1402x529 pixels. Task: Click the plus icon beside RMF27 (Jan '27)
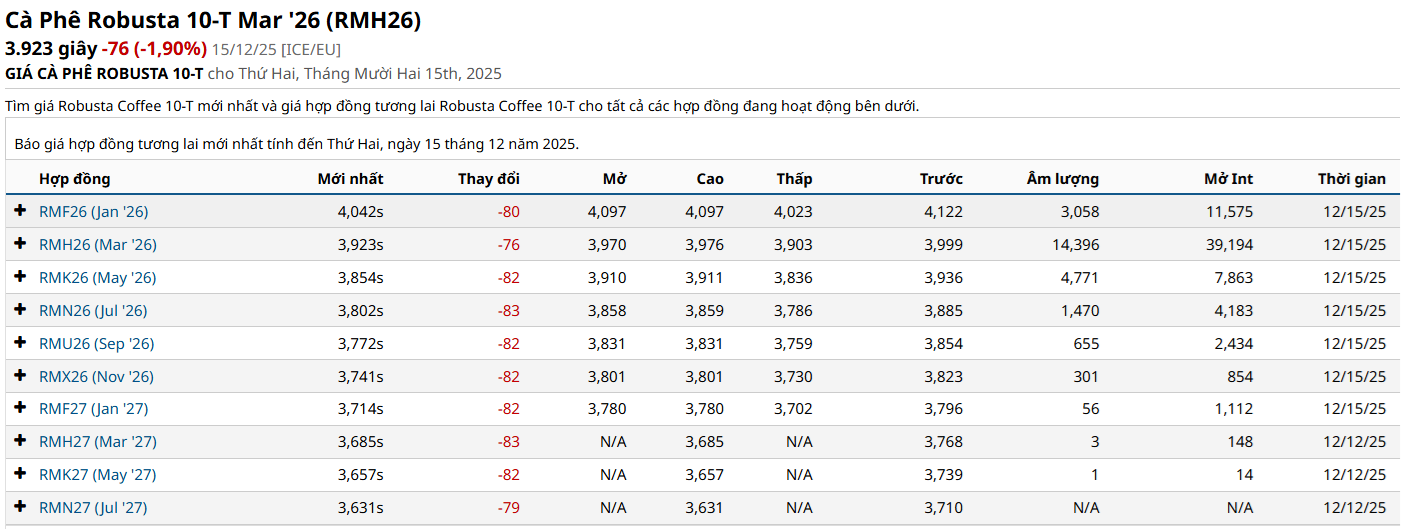(x=20, y=408)
